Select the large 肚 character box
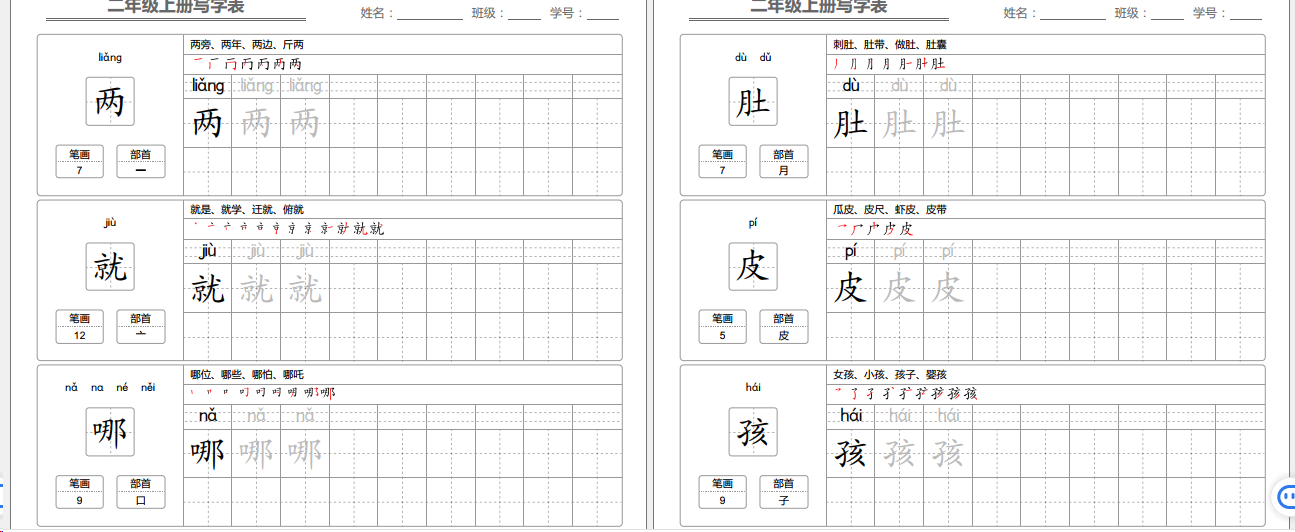1295x532 pixels. 753,102
